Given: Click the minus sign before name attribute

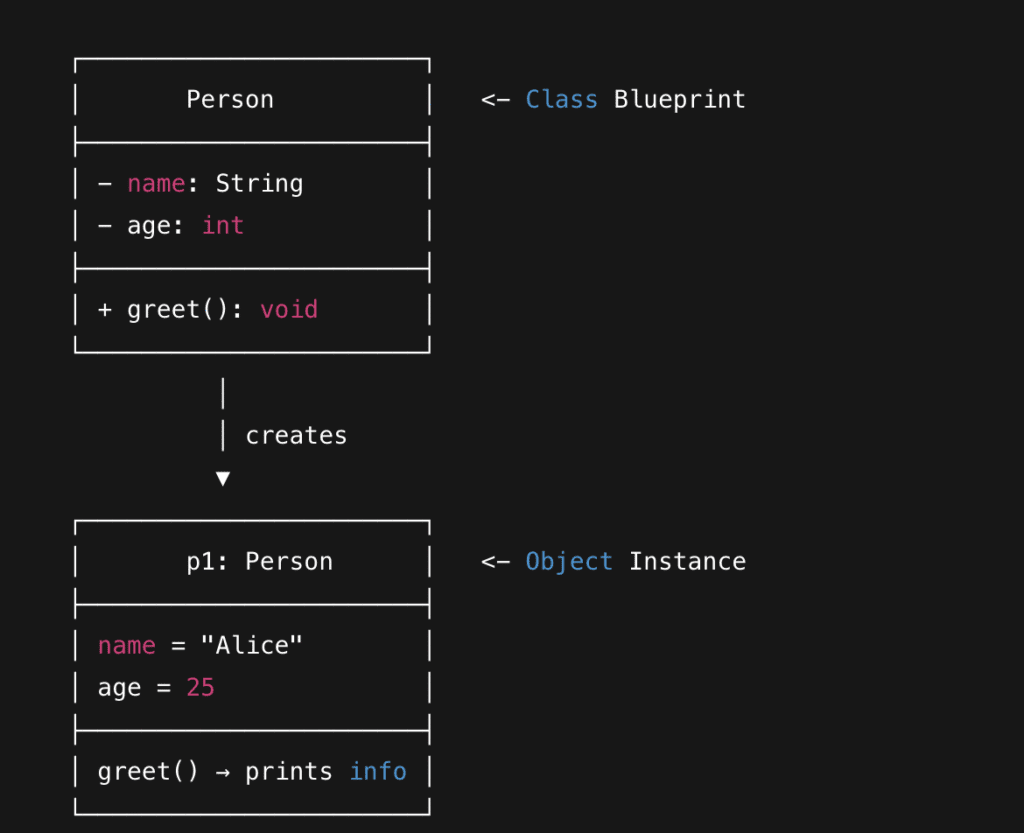Looking at the screenshot, I should (x=105, y=184).
